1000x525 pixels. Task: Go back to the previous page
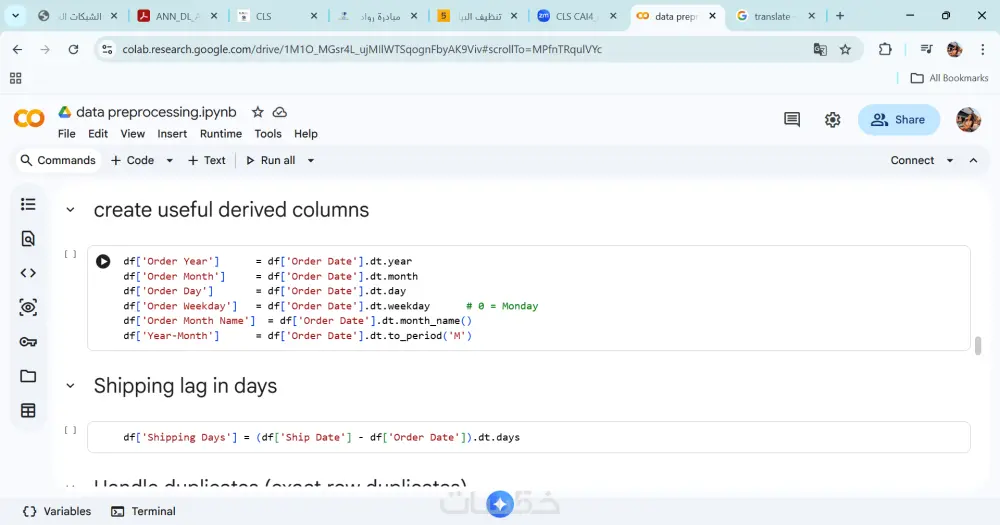17,49
